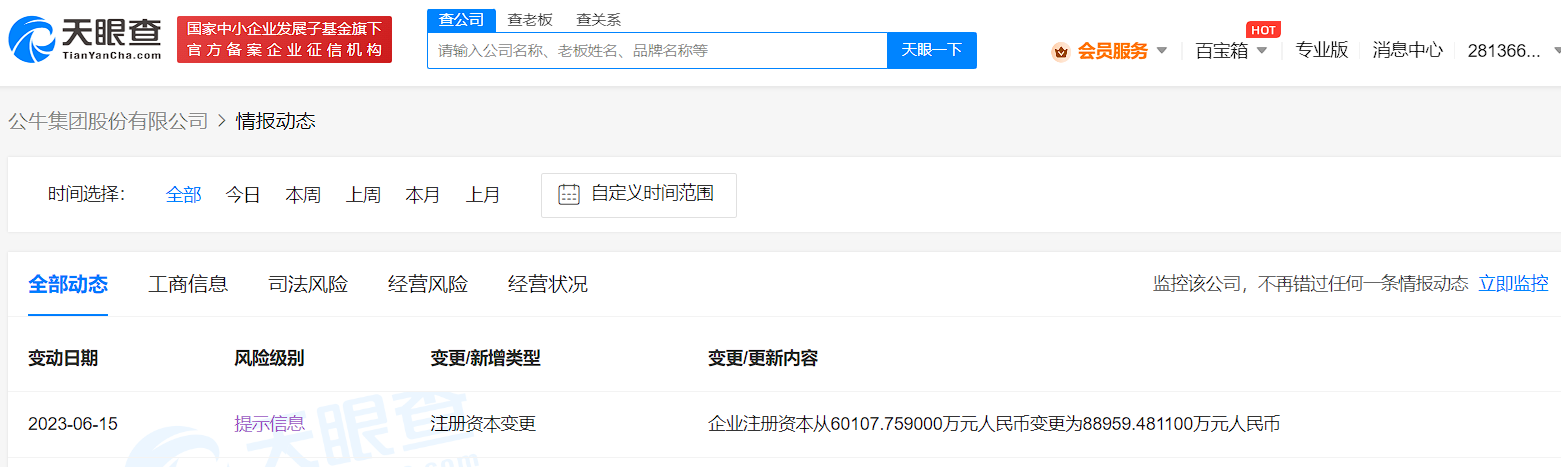Expand the account dropdown arrow
The image size is (1561, 467).
[1557, 51]
